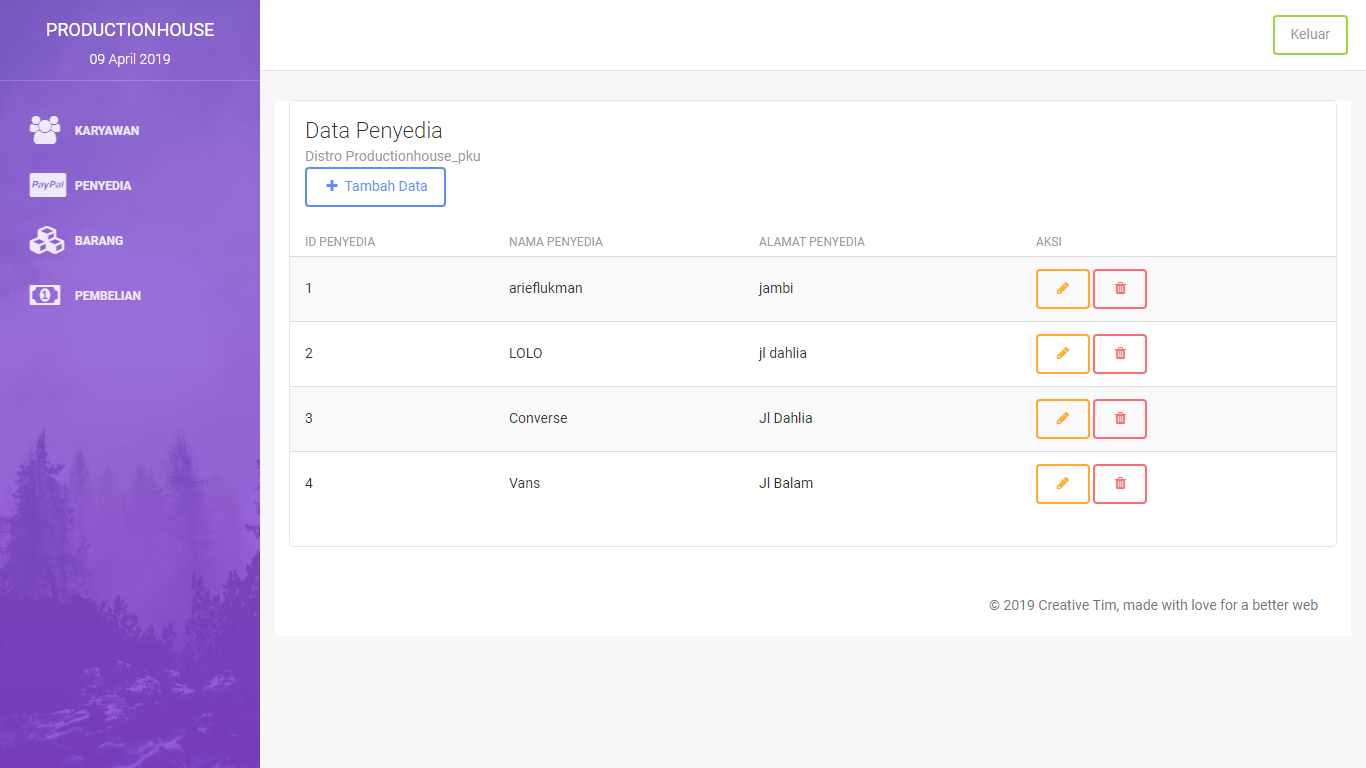
Task: Click the boxes icon beside Barang
Action: [46, 240]
